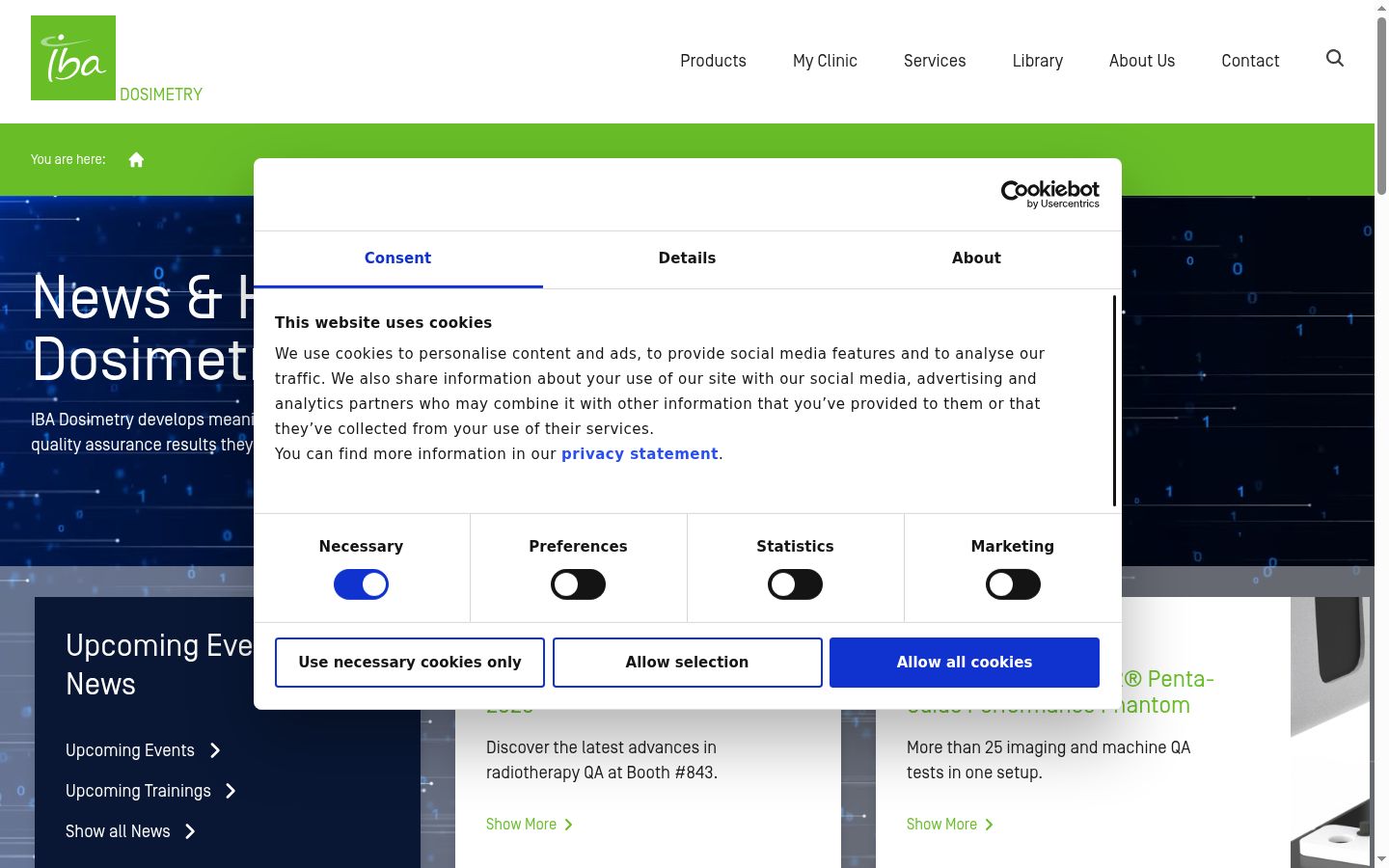
Task: Open the search magnifier icon
Action: [x=1335, y=59]
